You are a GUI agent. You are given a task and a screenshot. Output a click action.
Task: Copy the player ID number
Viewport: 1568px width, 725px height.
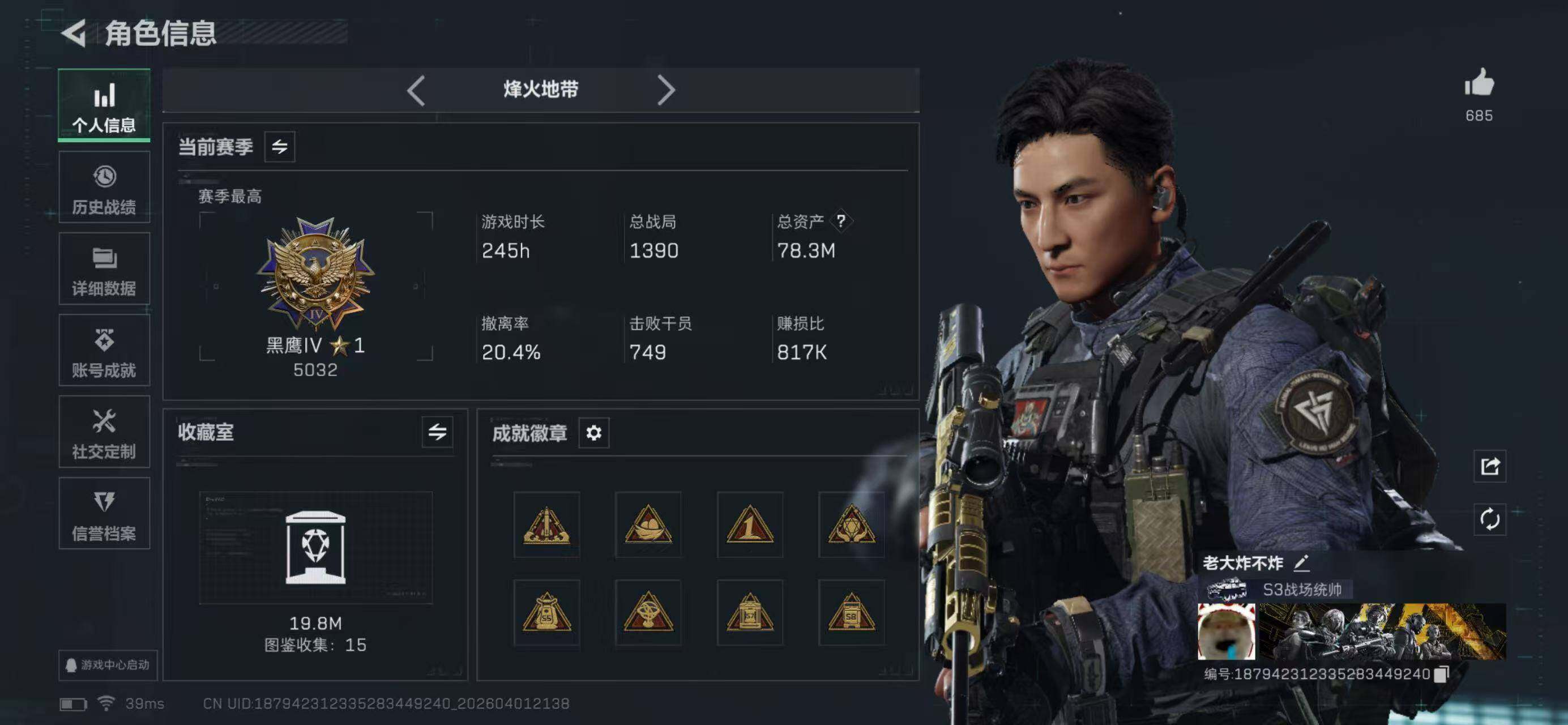click(x=1441, y=674)
